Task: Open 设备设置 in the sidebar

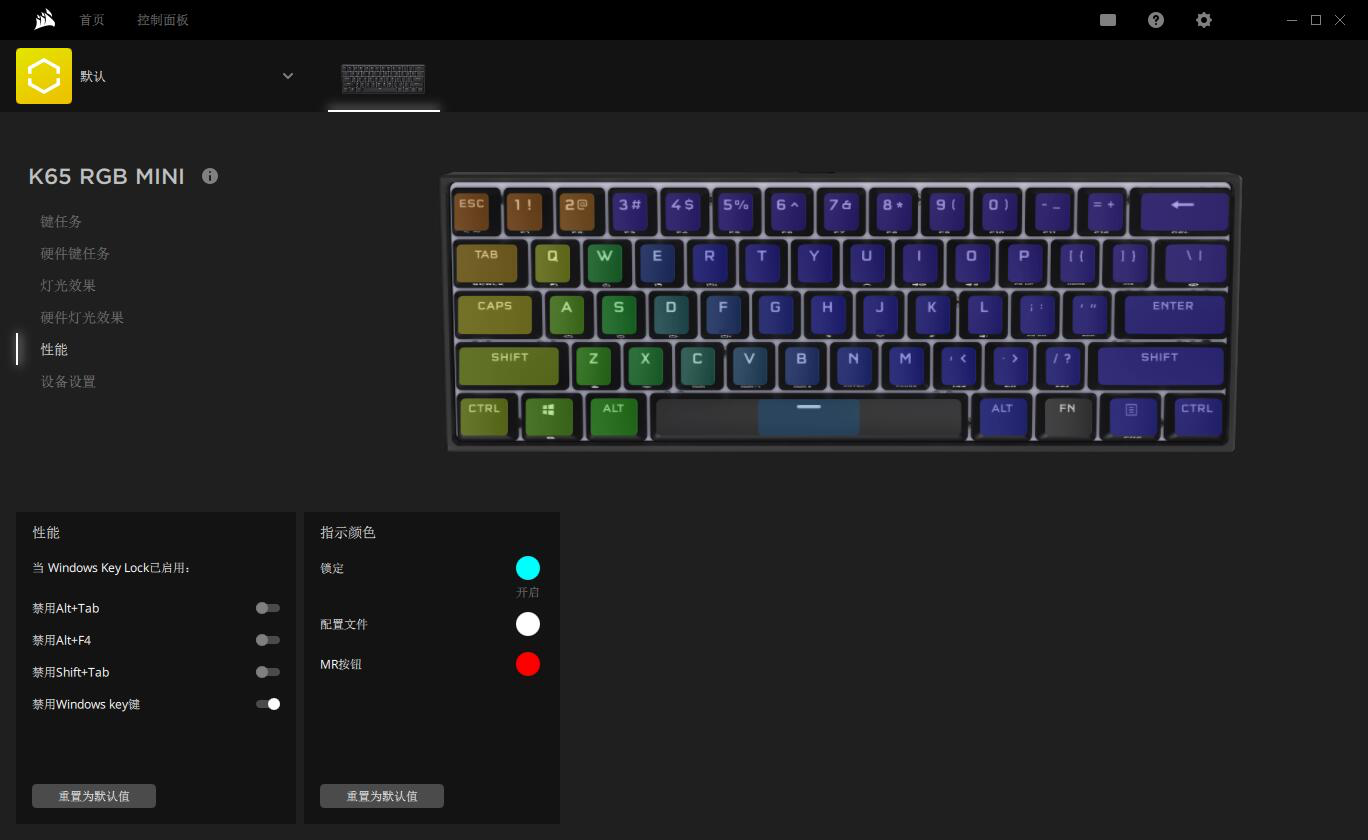Action: 68,381
